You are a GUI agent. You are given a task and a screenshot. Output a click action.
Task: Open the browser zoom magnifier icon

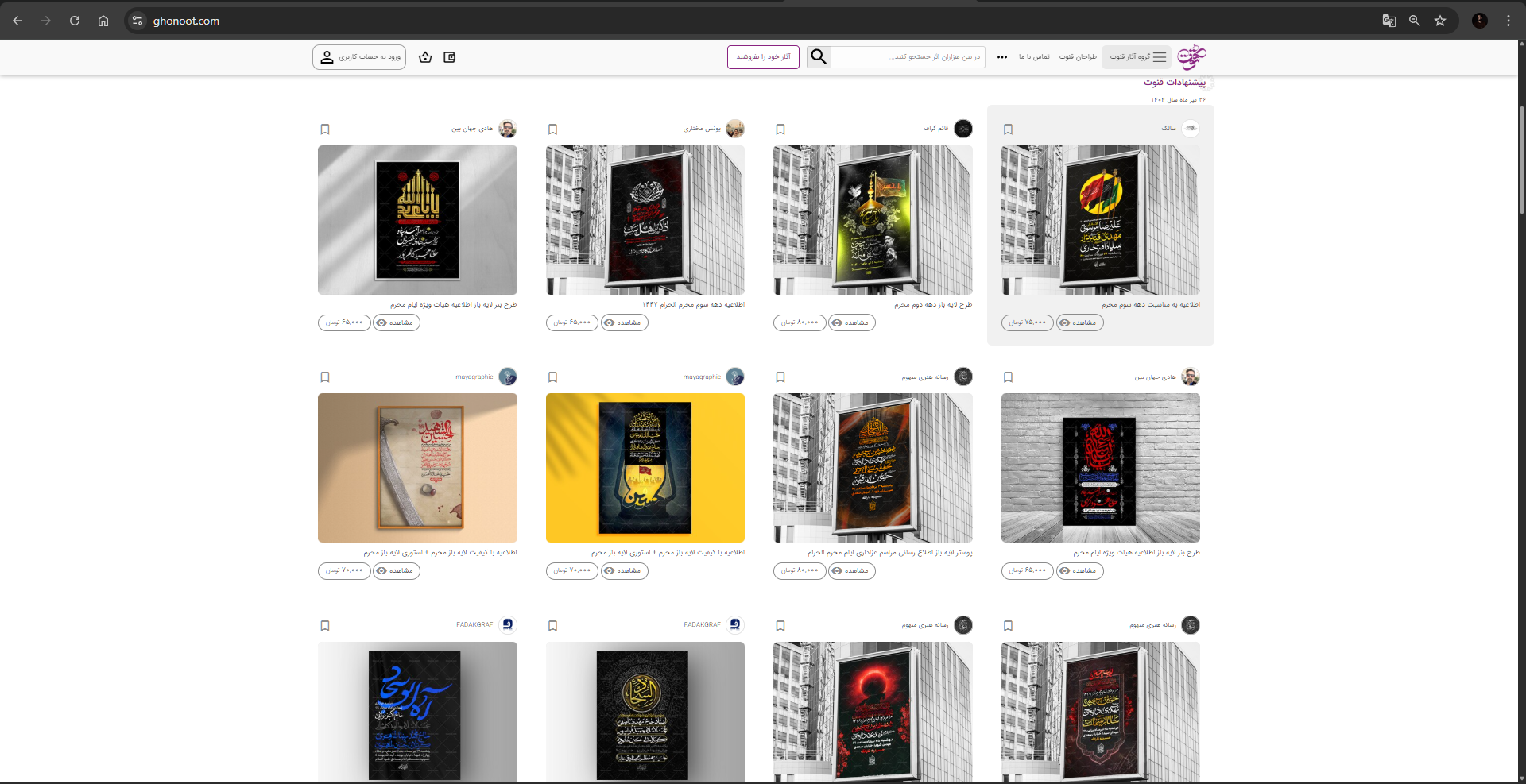[1415, 21]
